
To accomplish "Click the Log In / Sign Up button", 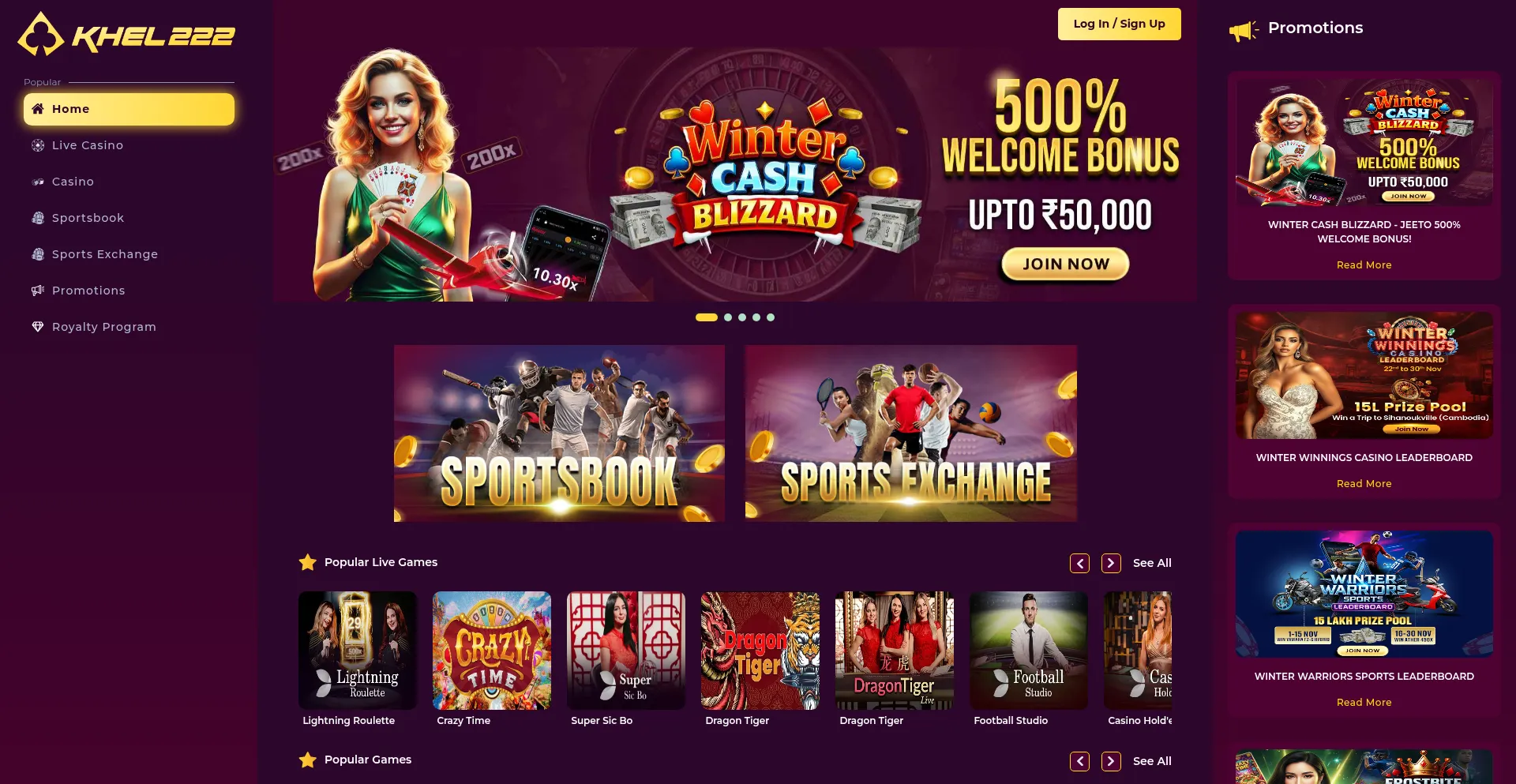I will point(1119,24).
